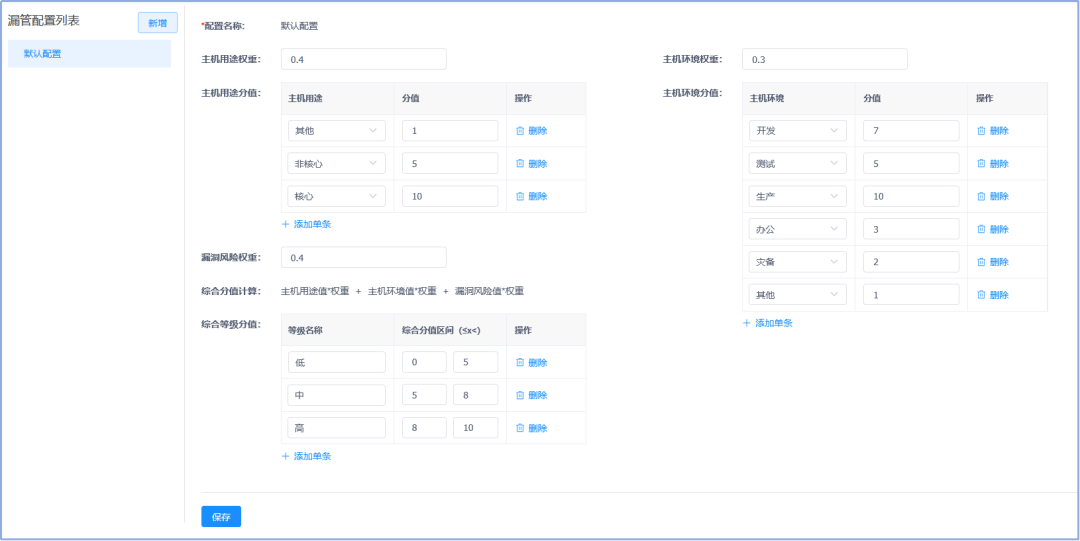This screenshot has width=1080, height=541.
Task: Click the 漏管配置列表 heading
Action: tap(43, 21)
